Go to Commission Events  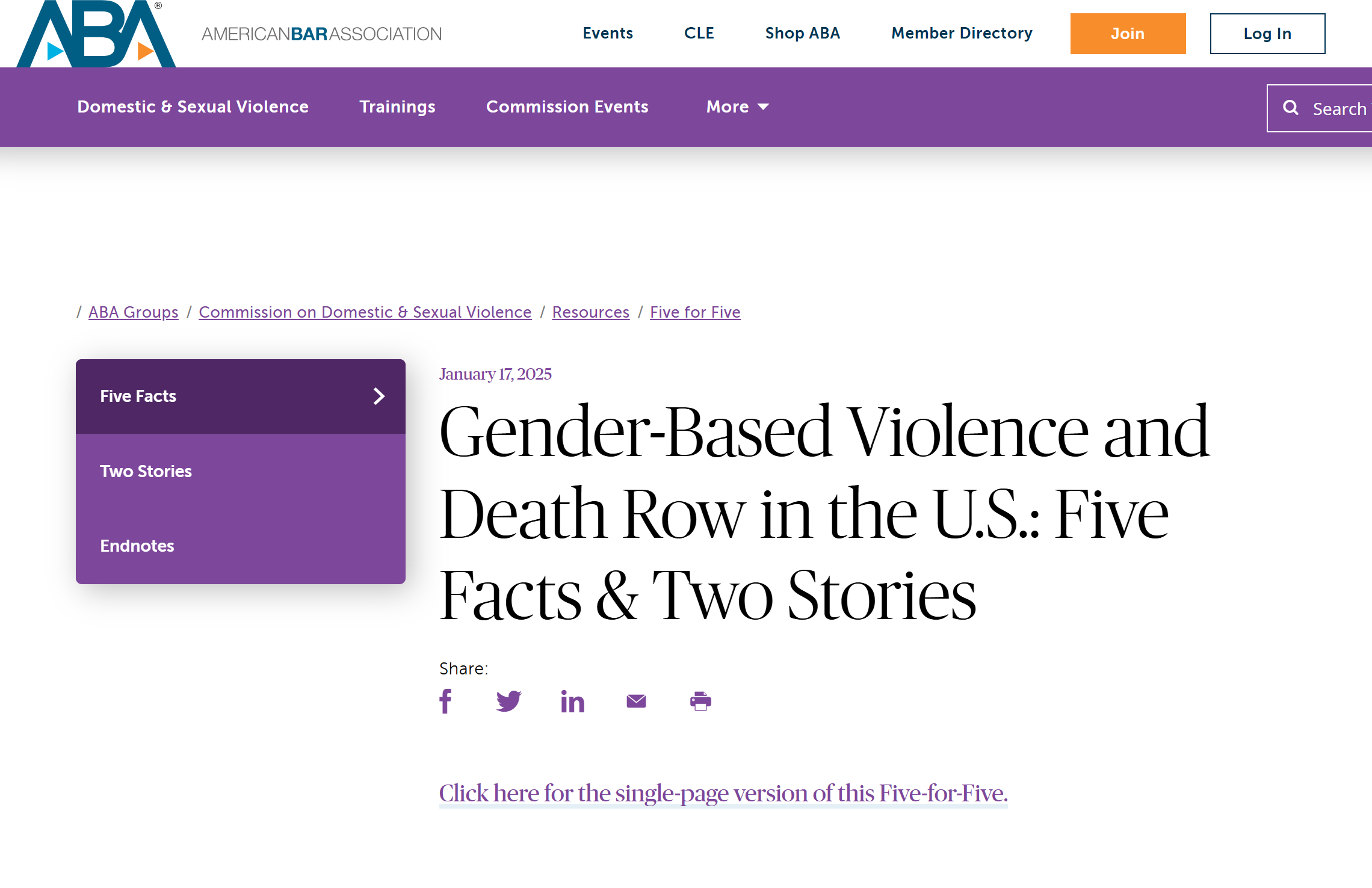pos(567,107)
